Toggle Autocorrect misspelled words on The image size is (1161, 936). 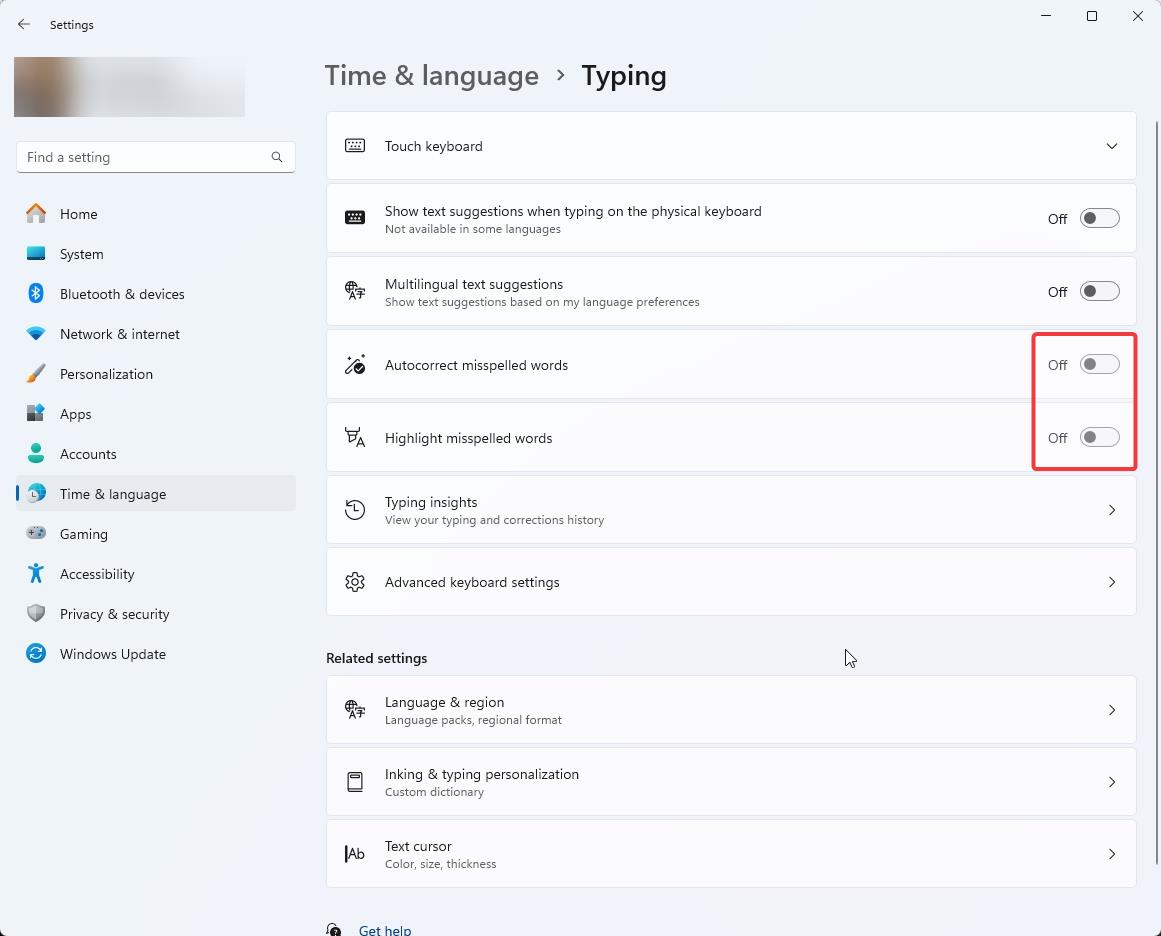pos(1100,364)
